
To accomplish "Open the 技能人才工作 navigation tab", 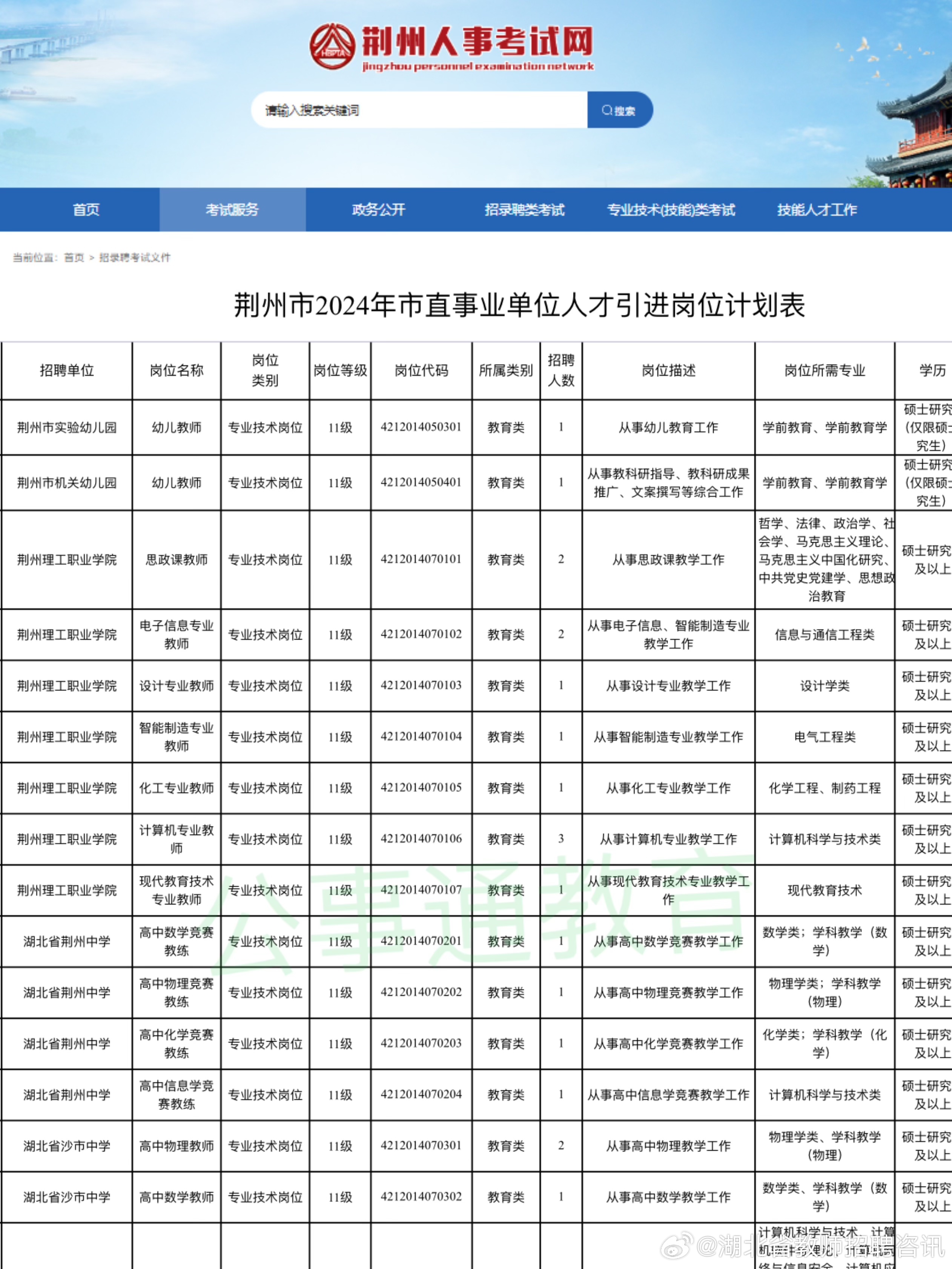I will (x=817, y=210).
